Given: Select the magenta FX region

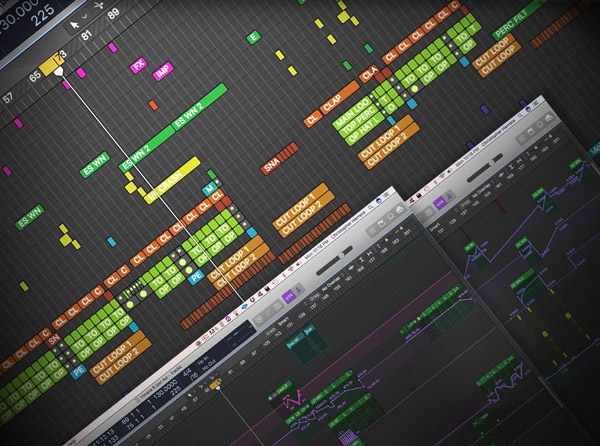Looking at the screenshot, I should [139, 65].
